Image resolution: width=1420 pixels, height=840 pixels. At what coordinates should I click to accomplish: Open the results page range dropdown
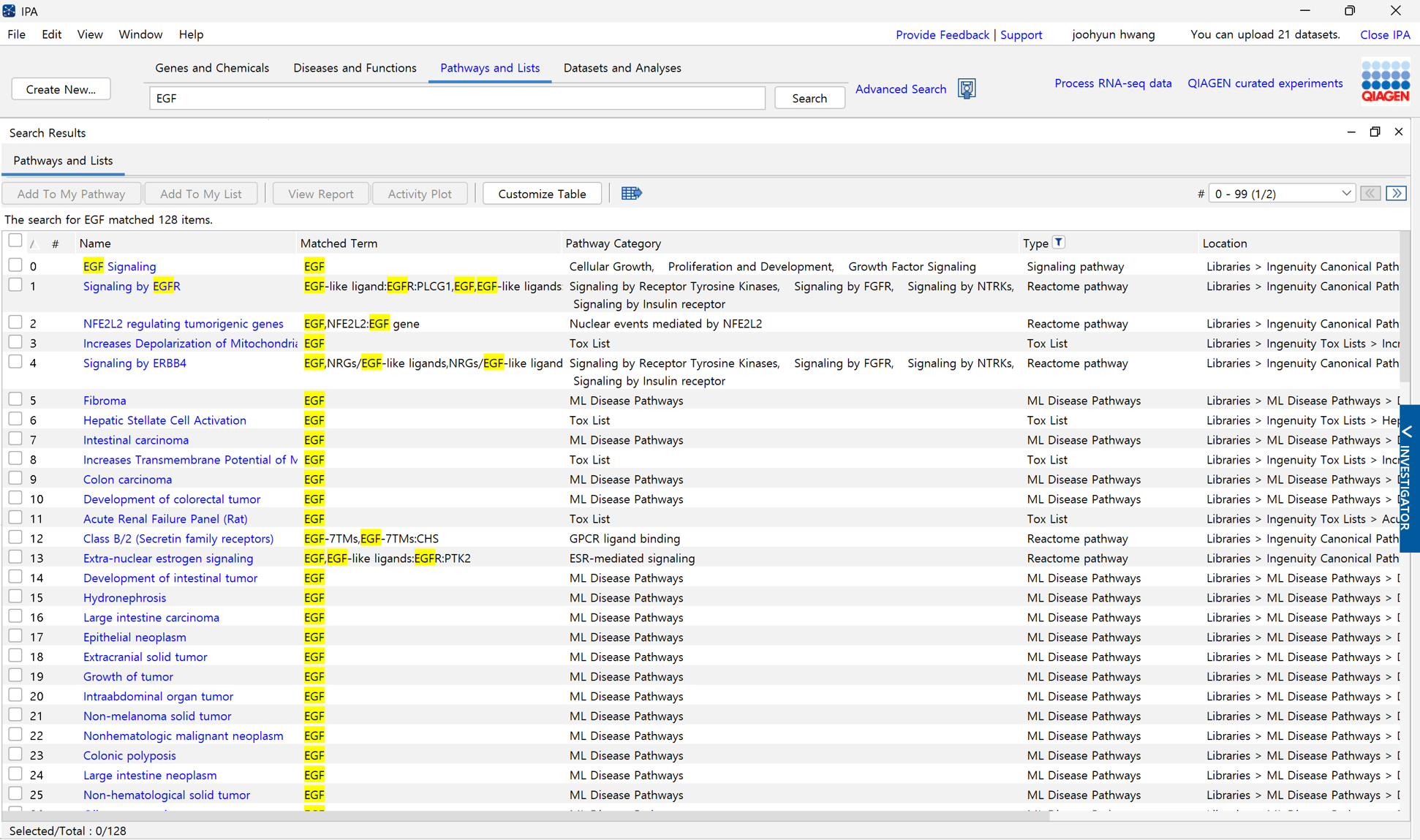pos(1282,194)
